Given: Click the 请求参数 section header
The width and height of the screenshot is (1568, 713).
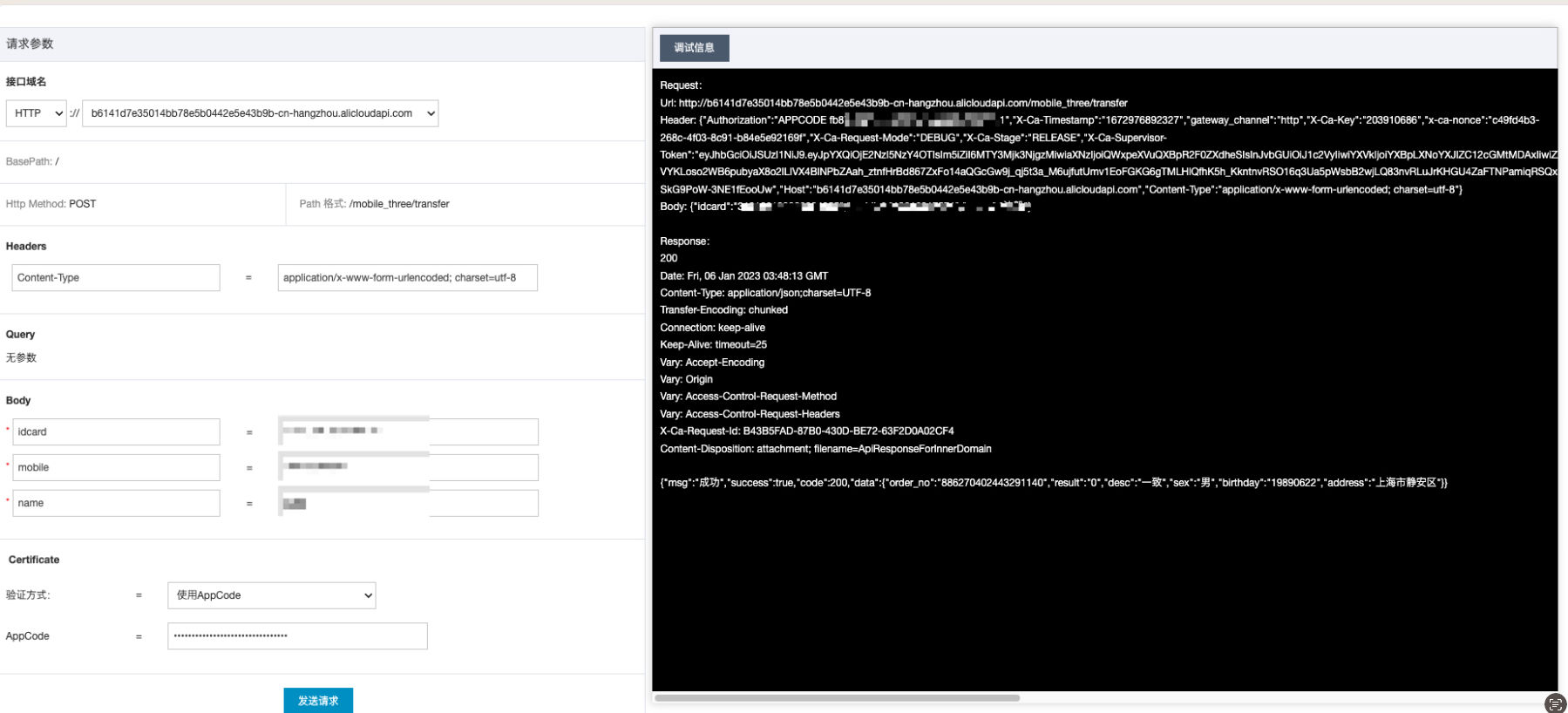Looking at the screenshot, I should pyautogui.click(x=30, y=44).
